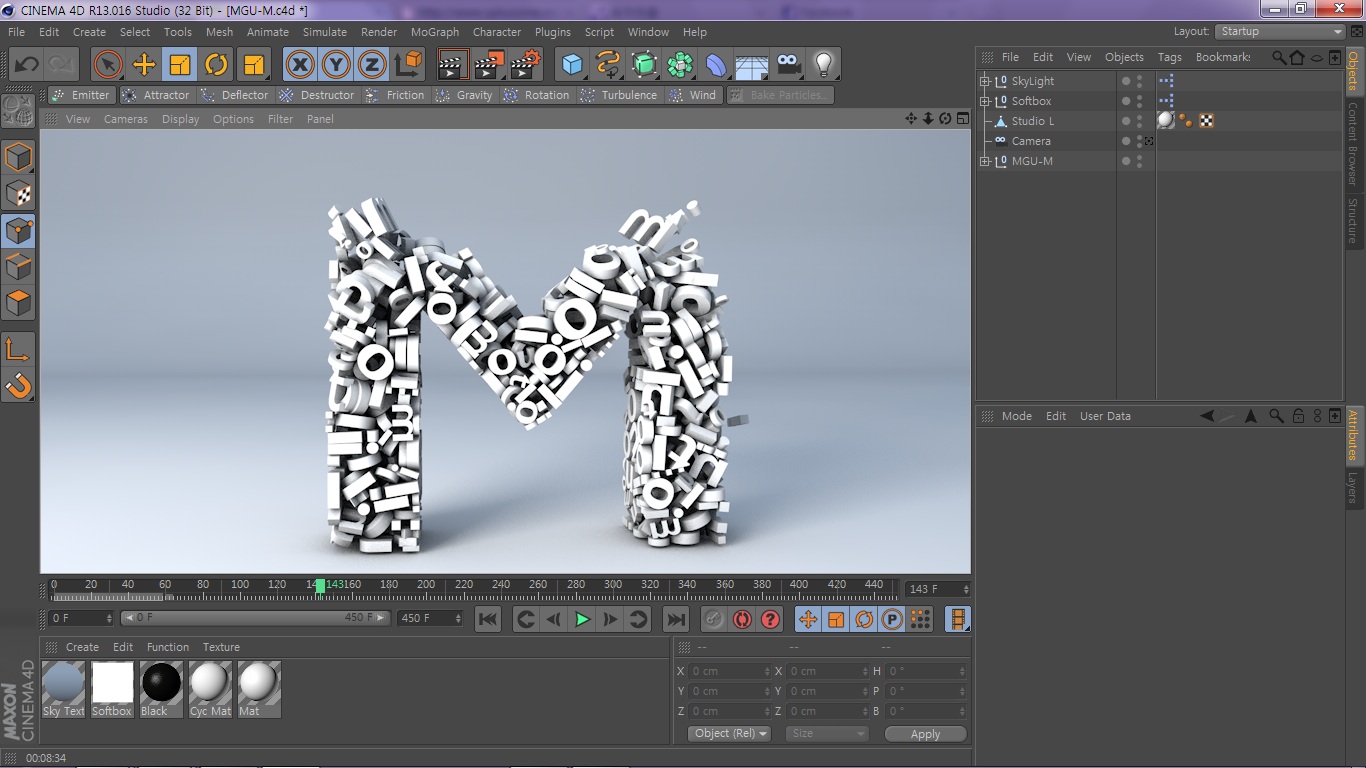Open the Plugins menu
This screenshot has width=1366, height=768.
(x=553, y=32)
